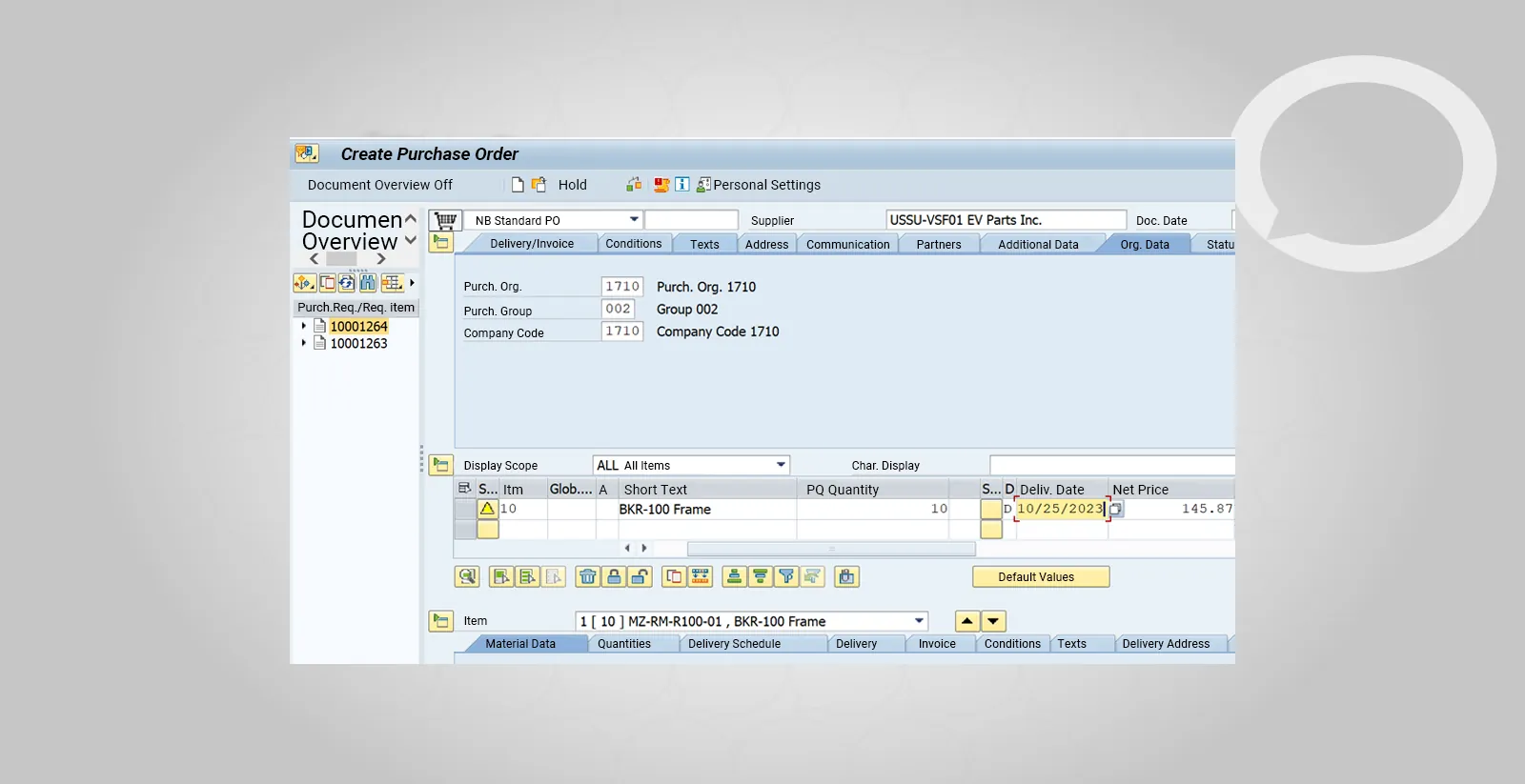The height and width of the screenshot is (784, 1525).
Task: Switch to Additional Data tab
Action: (1038, 245)
